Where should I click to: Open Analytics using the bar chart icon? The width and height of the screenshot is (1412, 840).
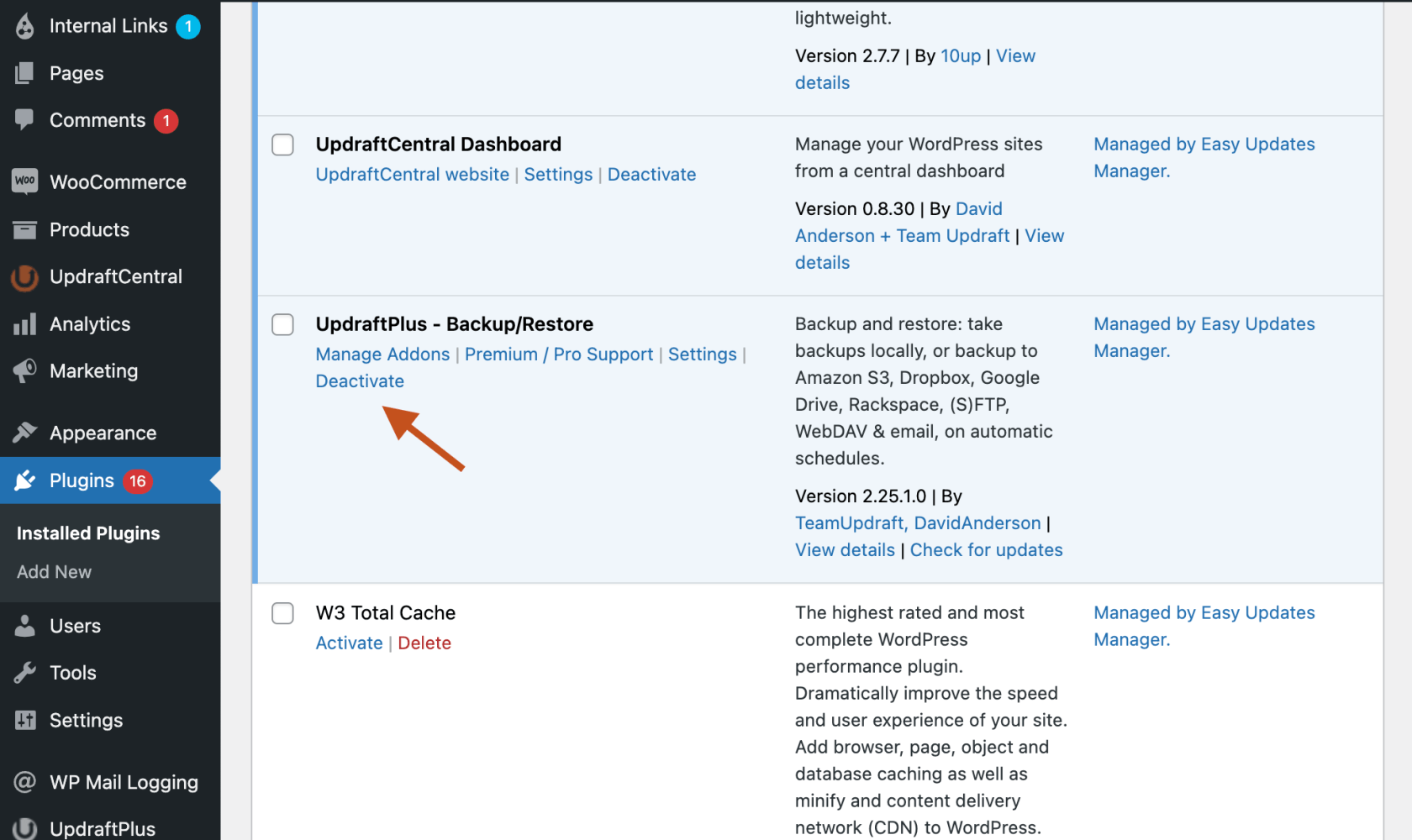(25, 324)
